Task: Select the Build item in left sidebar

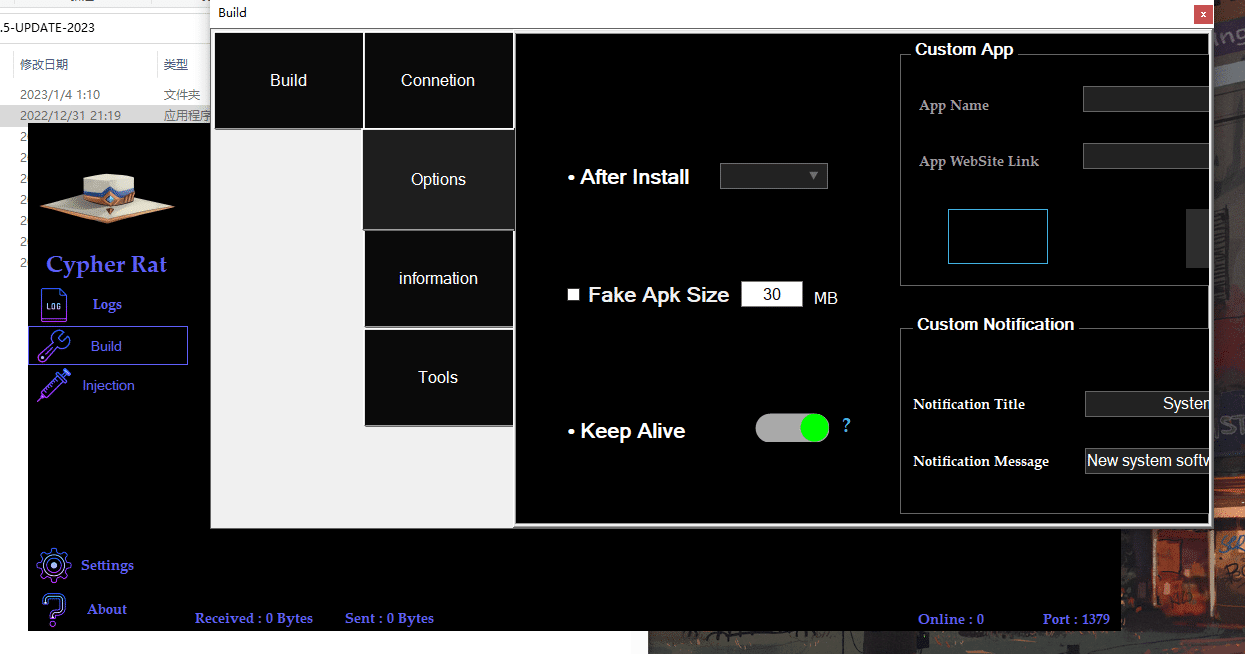Action: 108,346
